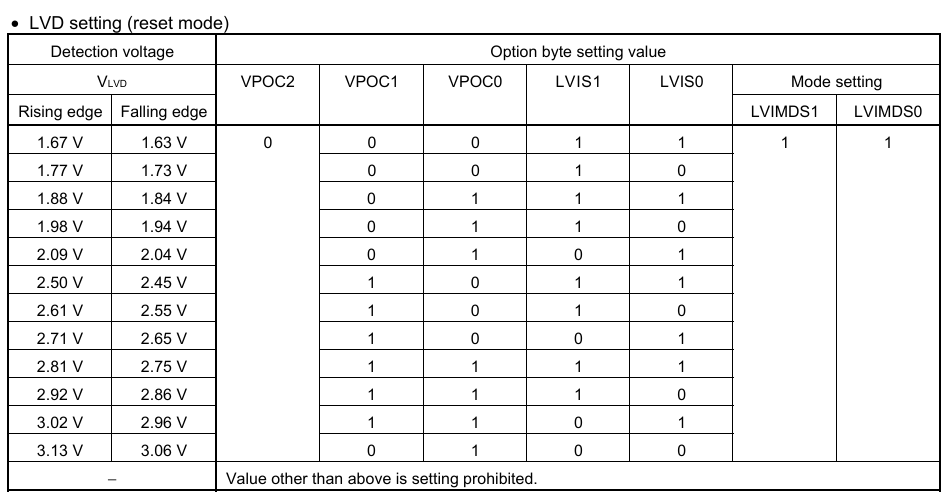Select the 1.67 V rising edge cell
Viewport: 946px width, 498px height.
pyautogui.click(x=60, y=142)
